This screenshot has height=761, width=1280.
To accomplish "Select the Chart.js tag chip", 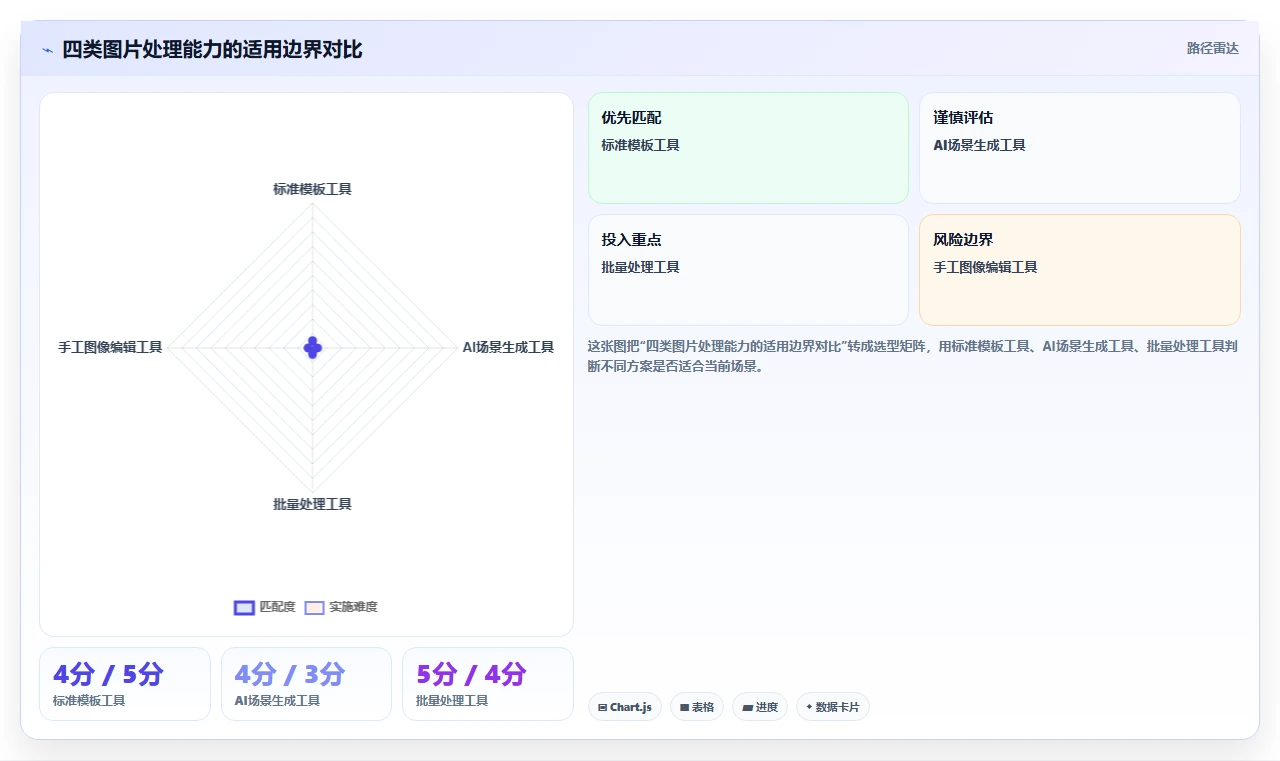I will click(x=625, y=707).
